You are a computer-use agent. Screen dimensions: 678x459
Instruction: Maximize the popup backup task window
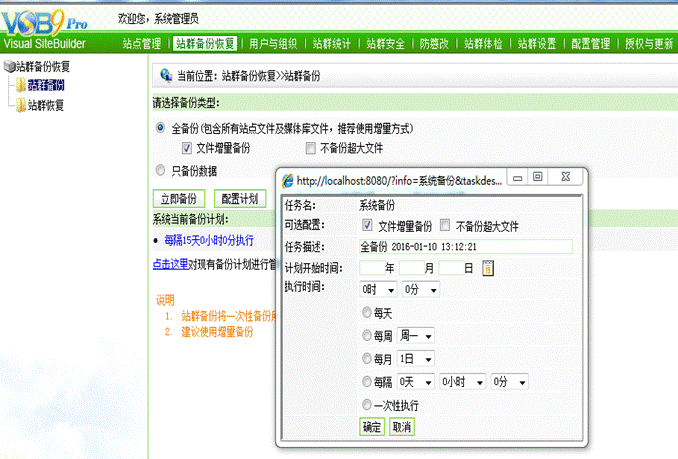tap(537, 177)
